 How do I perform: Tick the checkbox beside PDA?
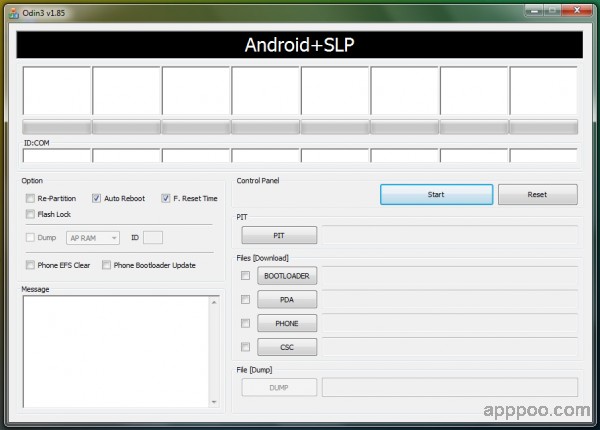click(x=245, y=299)
